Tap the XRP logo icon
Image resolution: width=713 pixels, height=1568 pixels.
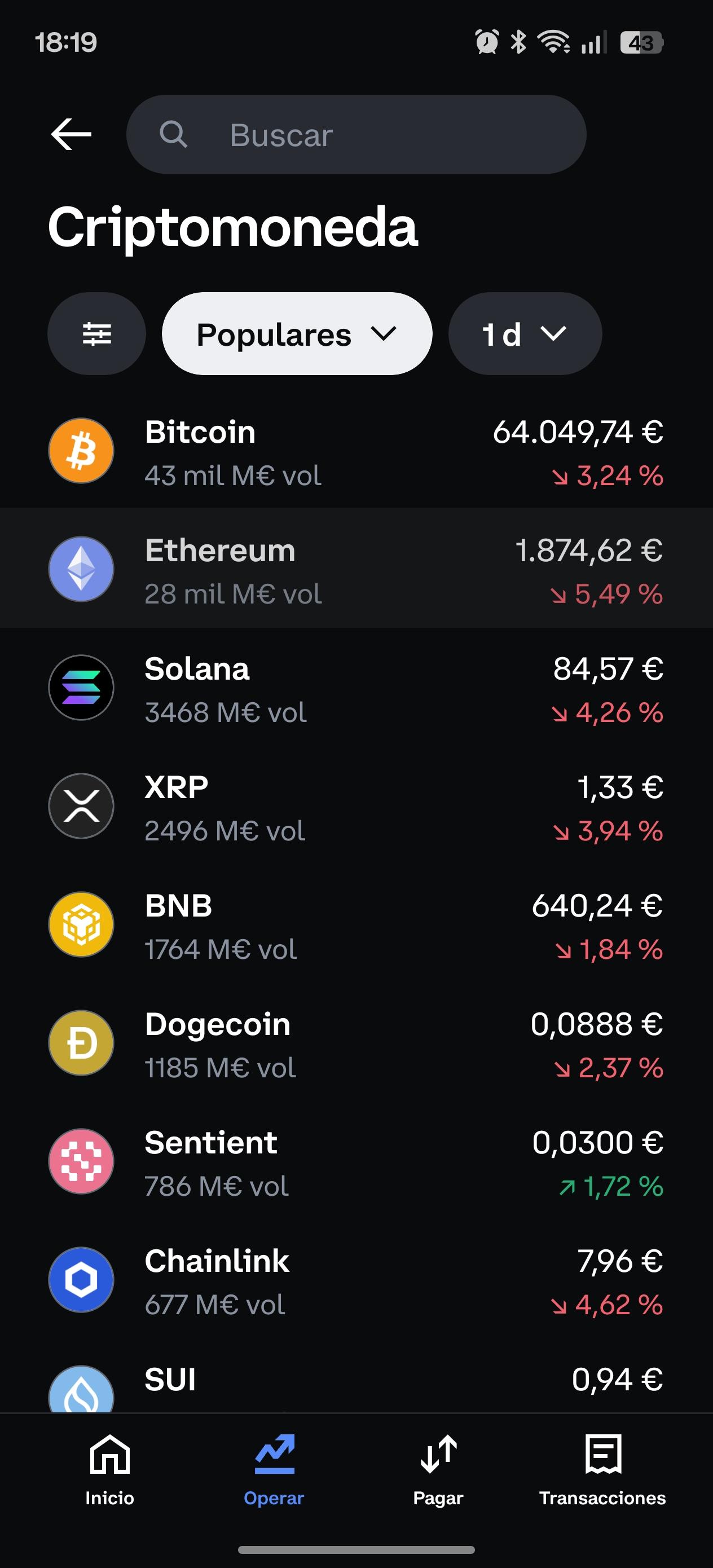click(81, 806)
